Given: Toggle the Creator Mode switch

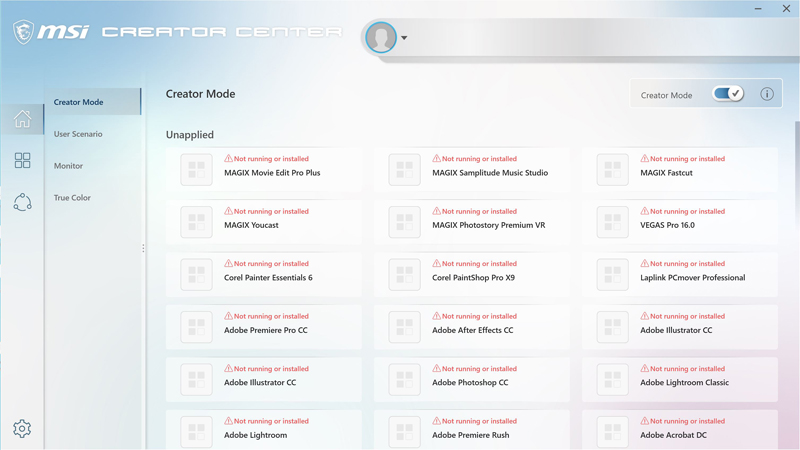Looking at the screenshot, I should (x=728, y=94).
